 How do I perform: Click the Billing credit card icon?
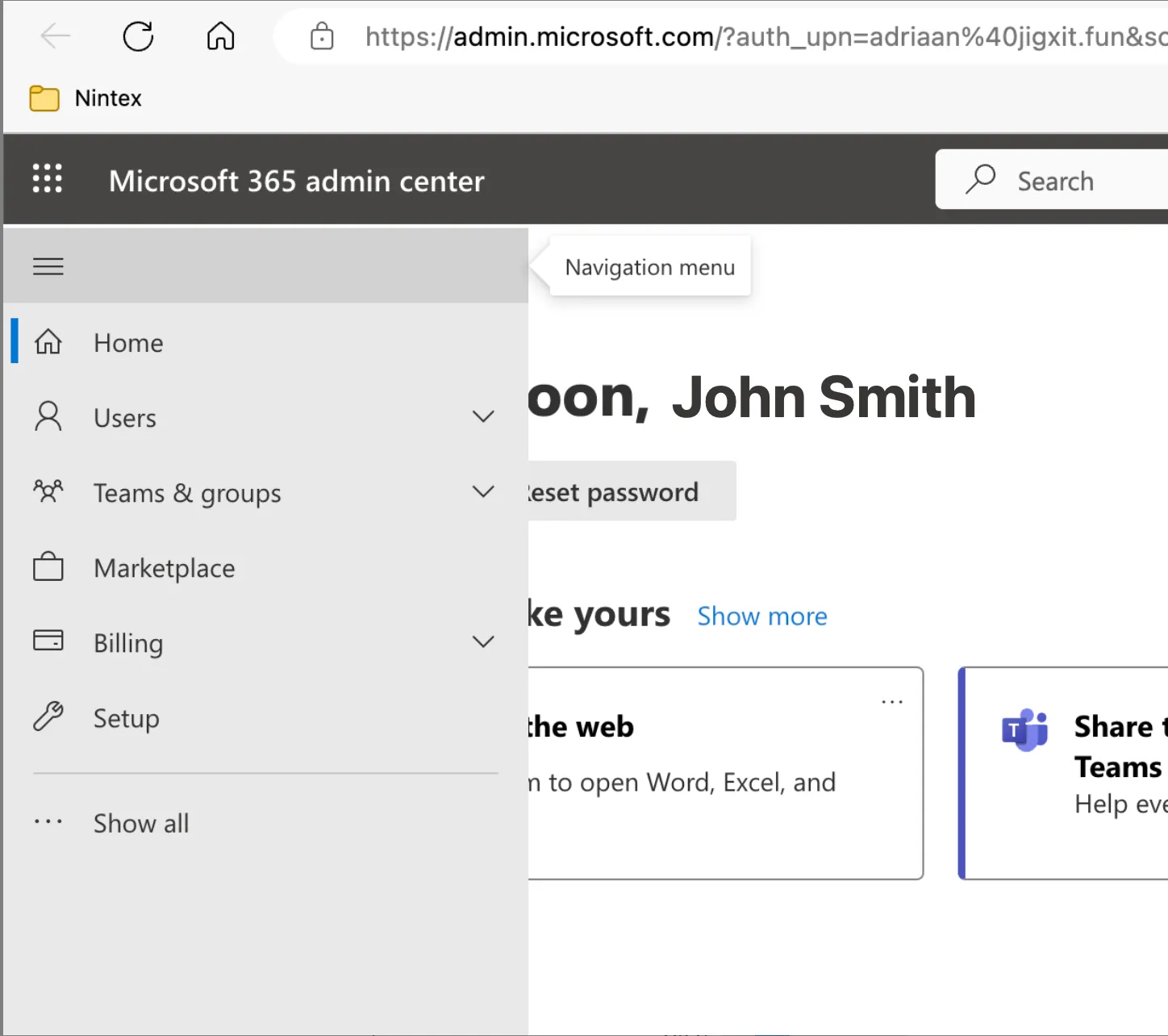click(48, 641)
